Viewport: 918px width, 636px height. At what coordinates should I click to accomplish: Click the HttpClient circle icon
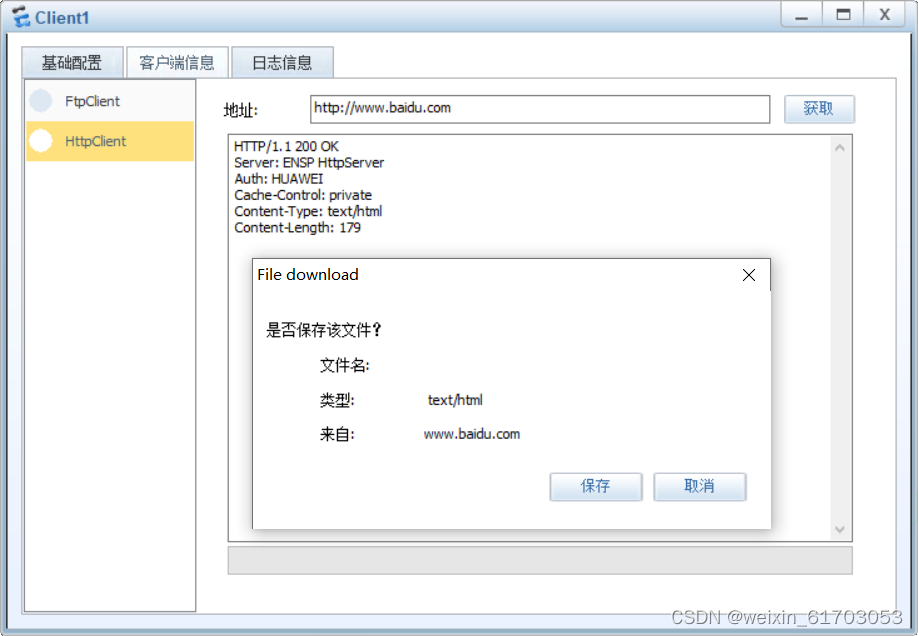tap(41, 141)
